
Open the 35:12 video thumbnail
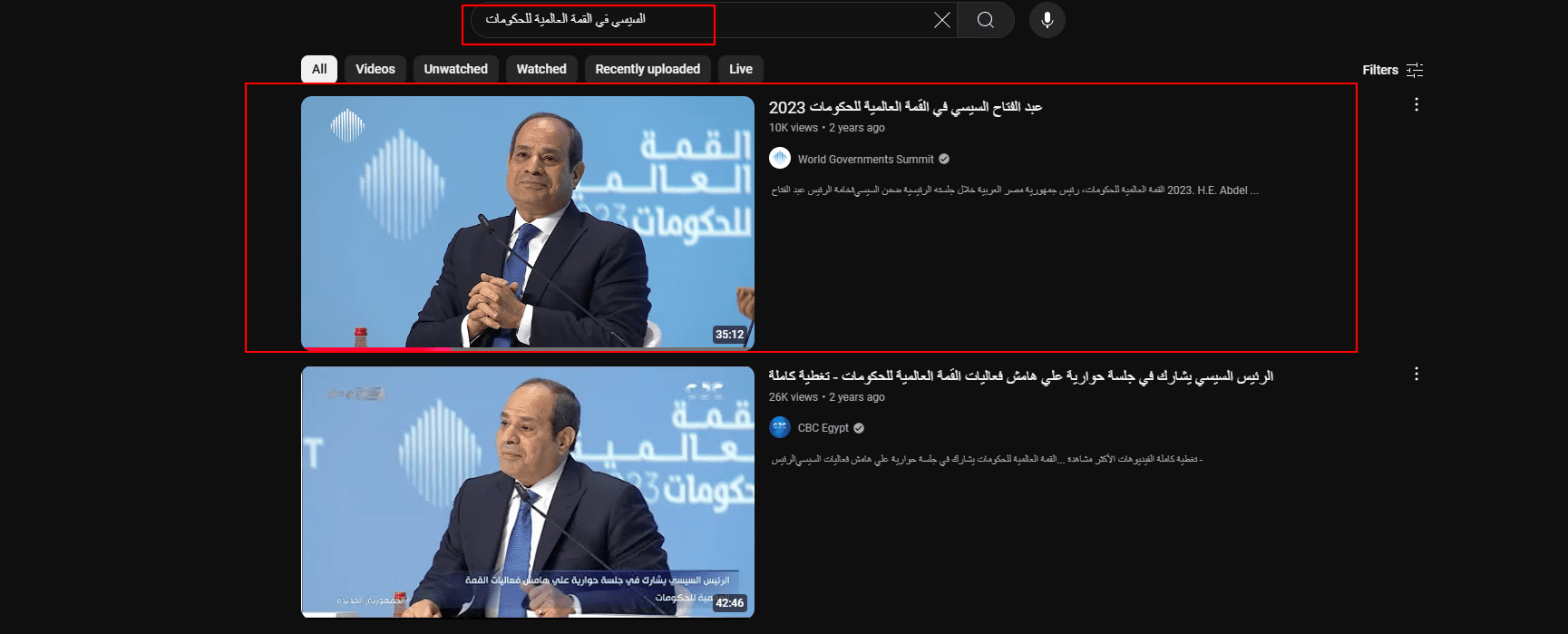click(528, 222)
